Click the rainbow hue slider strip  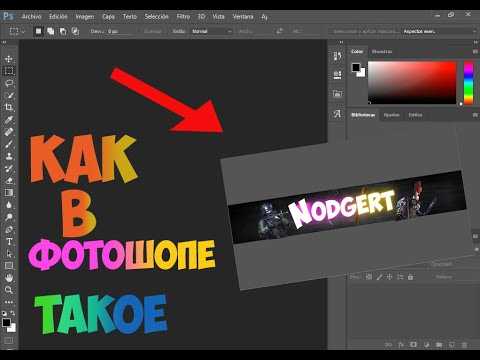469,83
